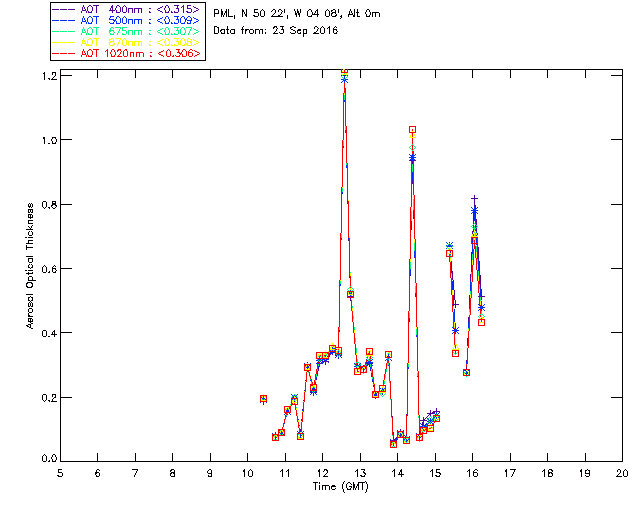Click the y-axis tick label '0.2'
Image resolution: width=640 pixels, height=512 pixels.
point(49,398)
